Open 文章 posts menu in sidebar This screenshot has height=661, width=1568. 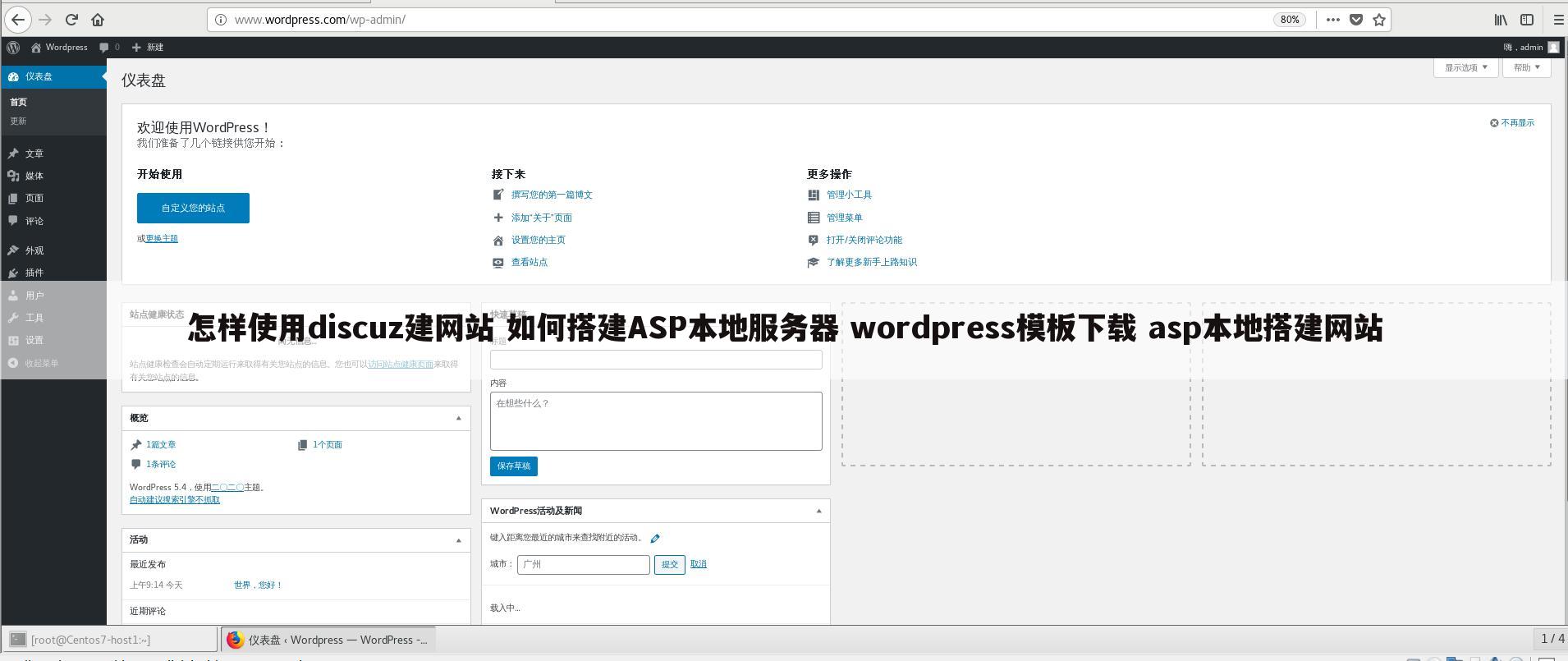tap(53, 154)
